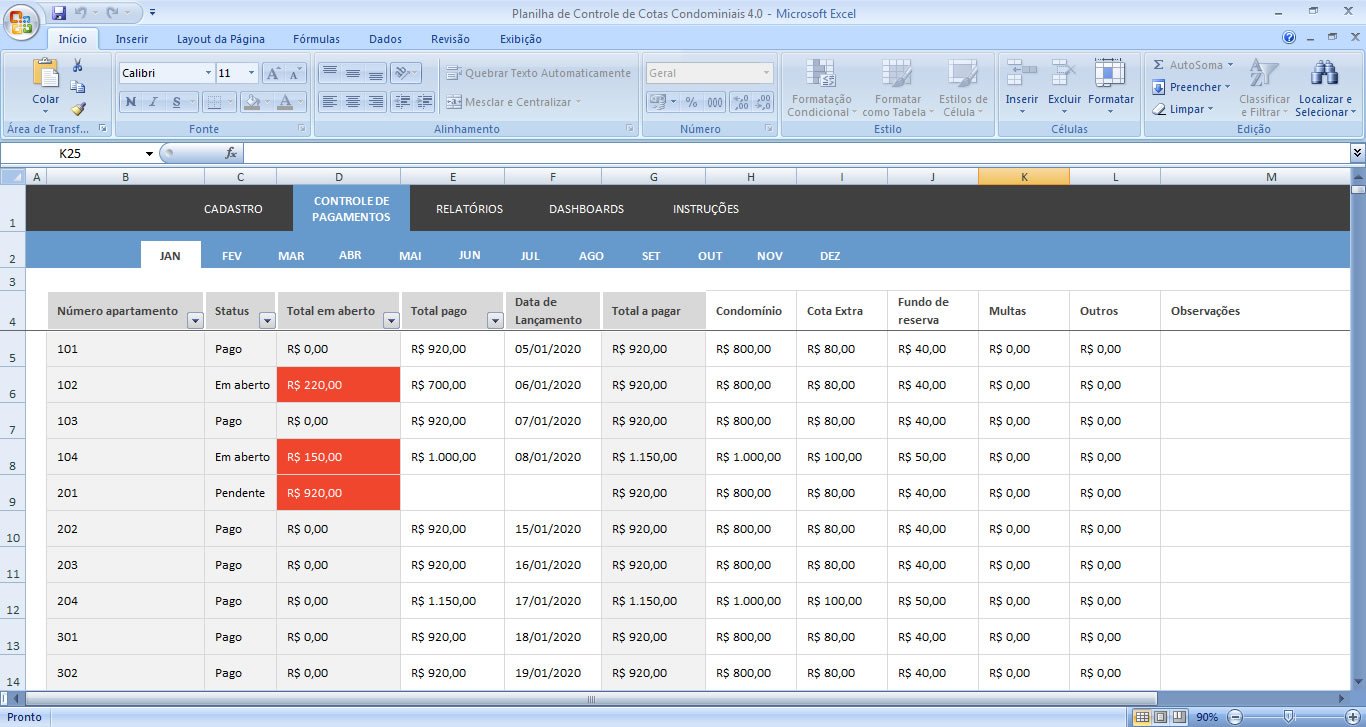
Task: Click the zoom out minus button
Action: point(1234,717)
